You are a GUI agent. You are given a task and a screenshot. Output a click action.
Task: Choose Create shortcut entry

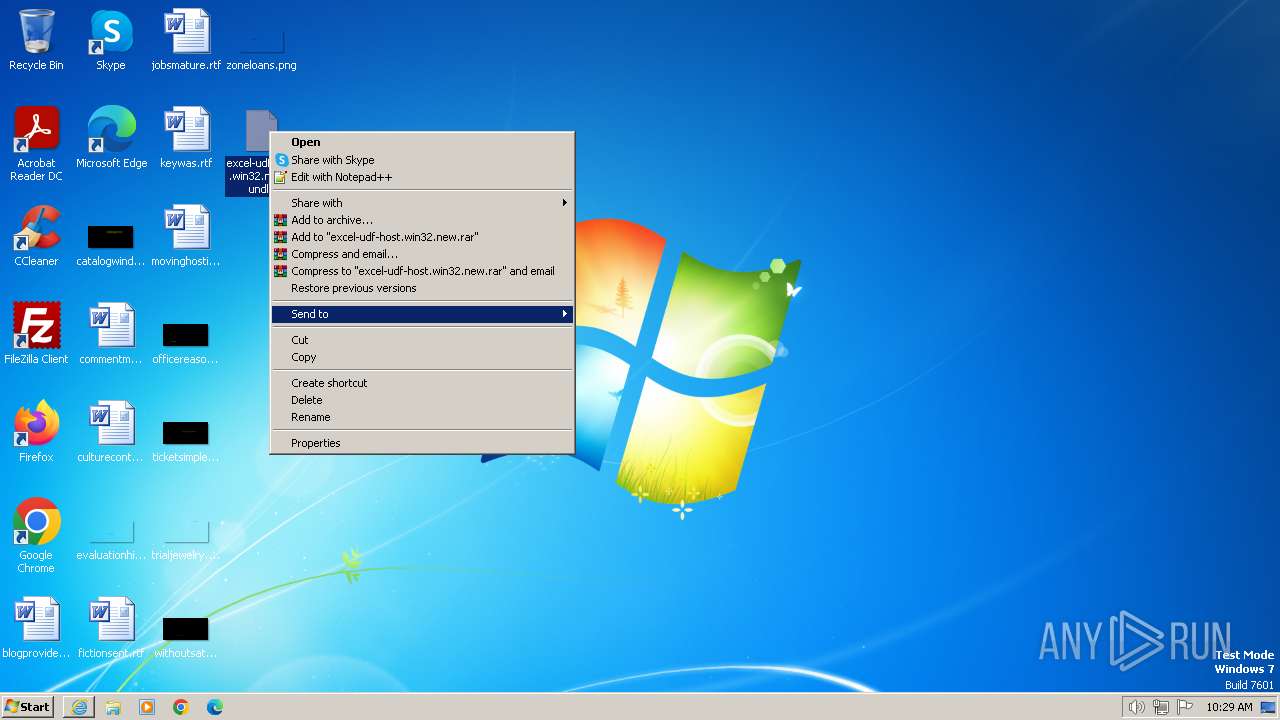[422, 383]
